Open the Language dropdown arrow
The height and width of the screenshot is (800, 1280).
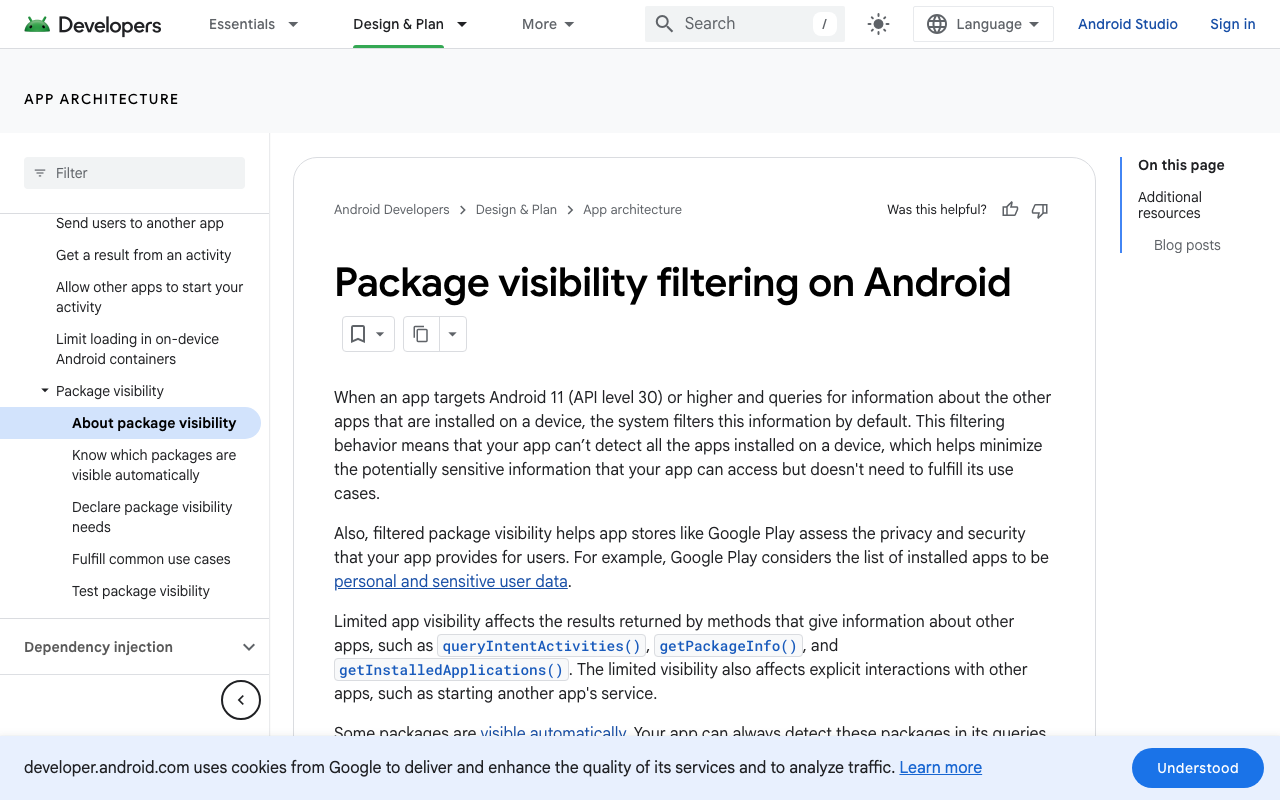[1034, 24]
